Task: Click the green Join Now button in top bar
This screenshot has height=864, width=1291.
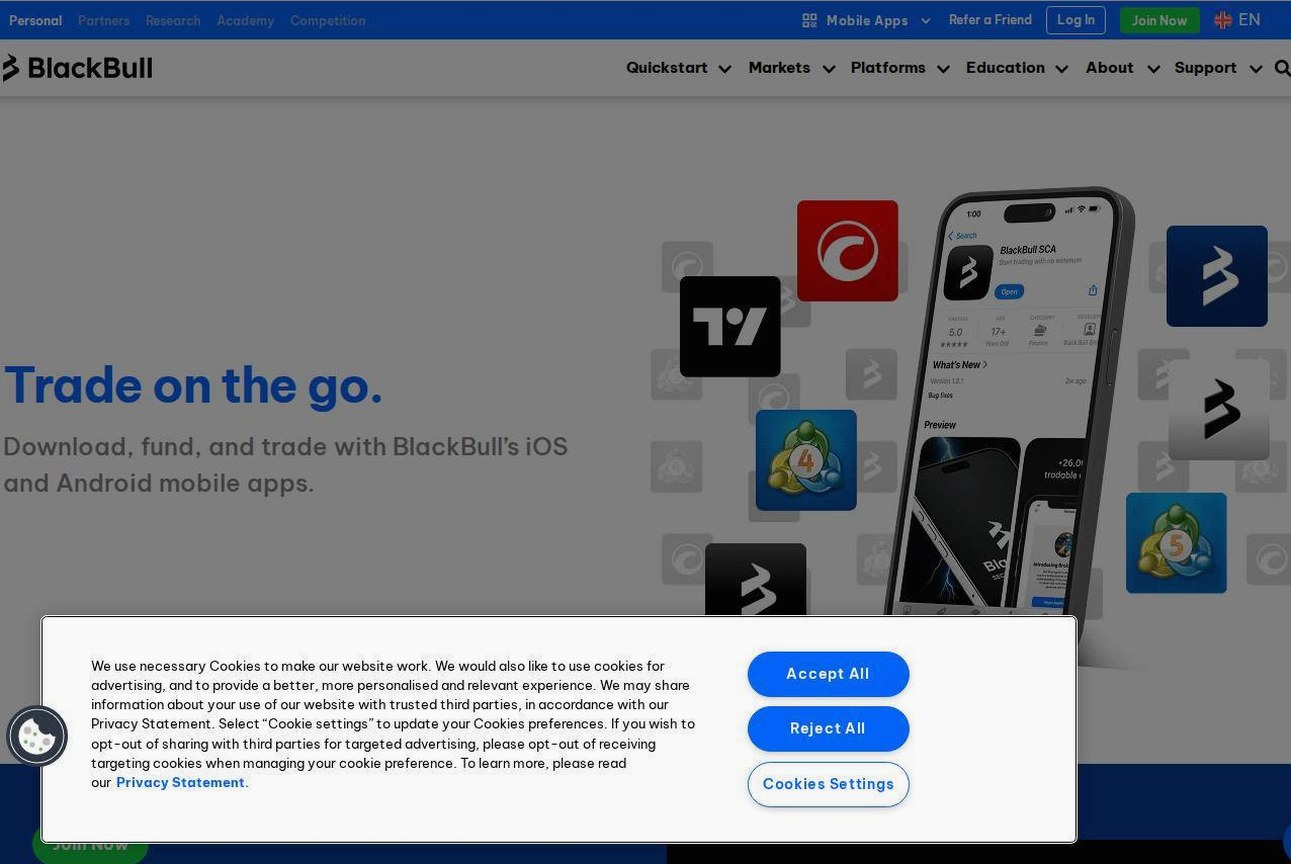Action: tap(1159, 20)
